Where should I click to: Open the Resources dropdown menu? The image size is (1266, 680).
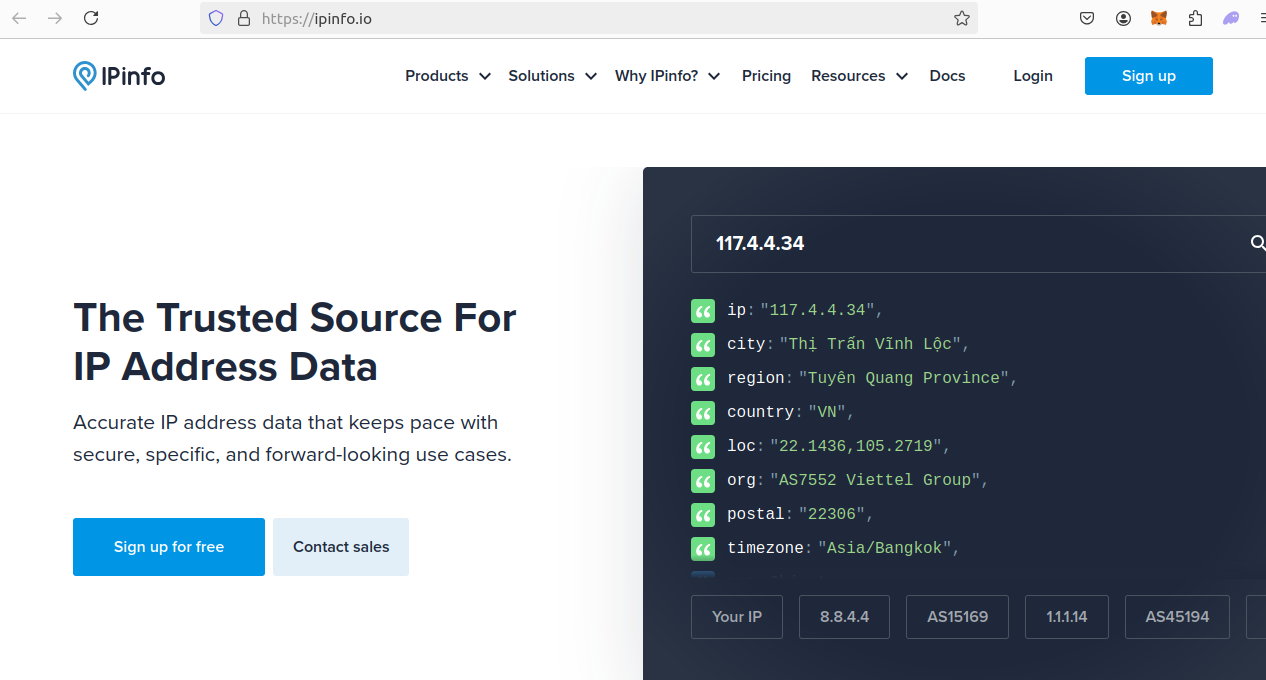point(859,76)
